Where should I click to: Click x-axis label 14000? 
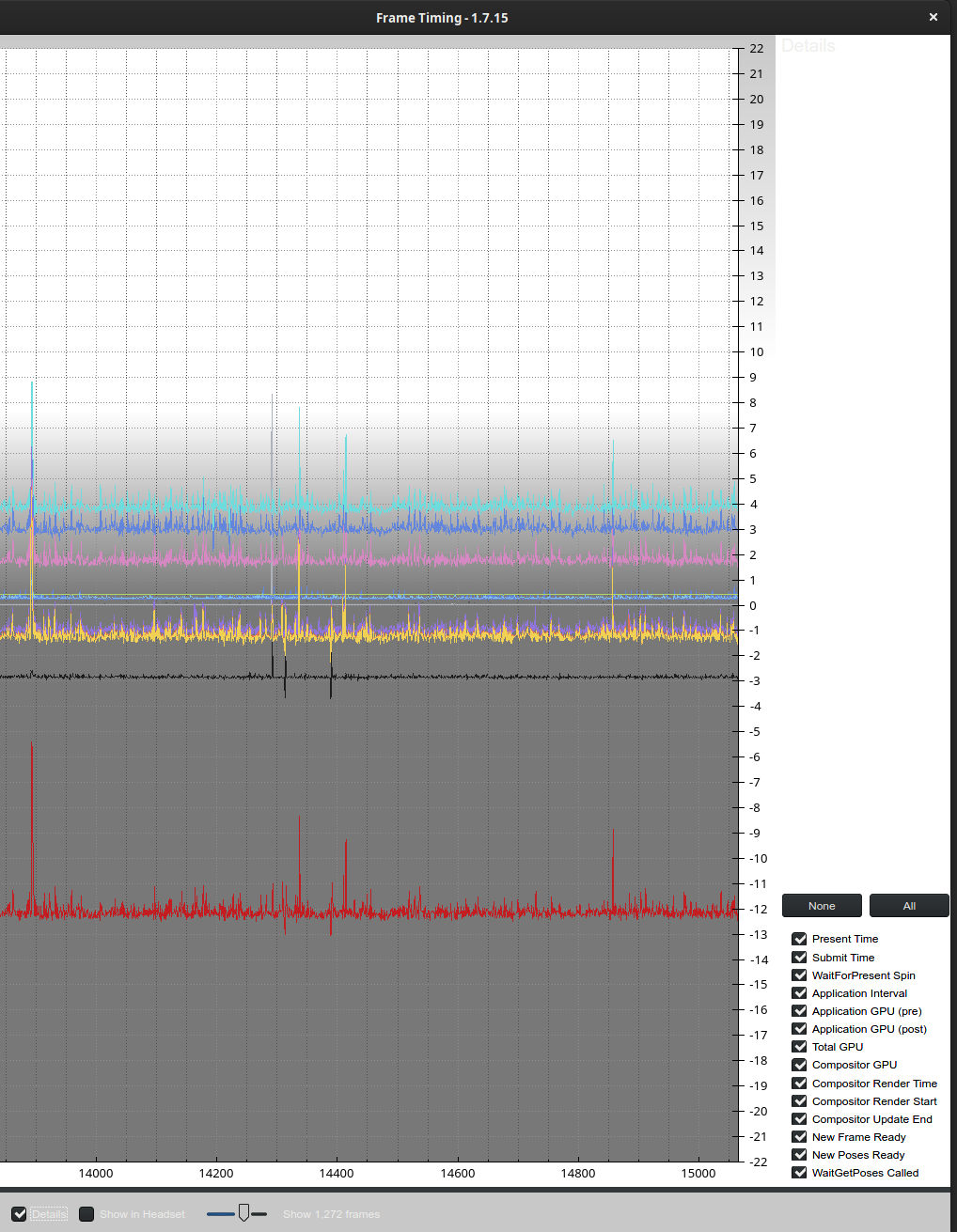[96, 1173]
